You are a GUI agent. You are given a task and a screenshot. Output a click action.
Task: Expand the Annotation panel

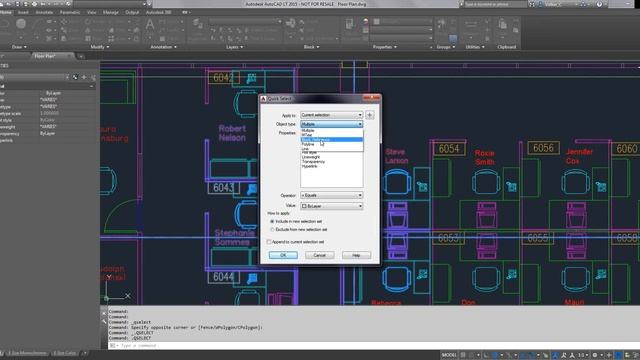coord(163,47)
